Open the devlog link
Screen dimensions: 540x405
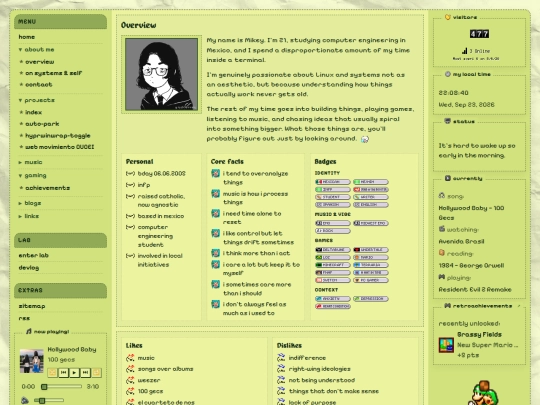pyautogui.click(x=29, y=268)
